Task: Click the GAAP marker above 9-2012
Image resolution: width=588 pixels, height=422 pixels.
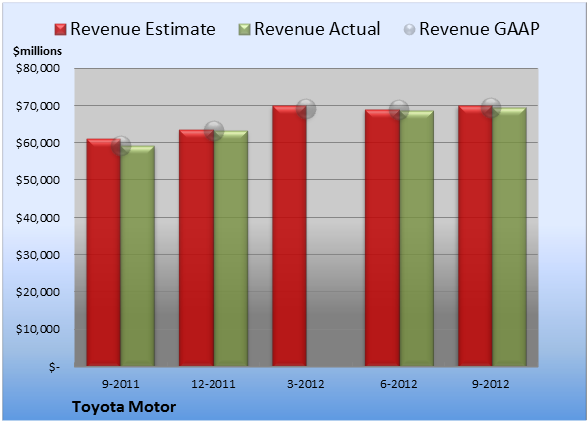Action: [x=491, y=108]
